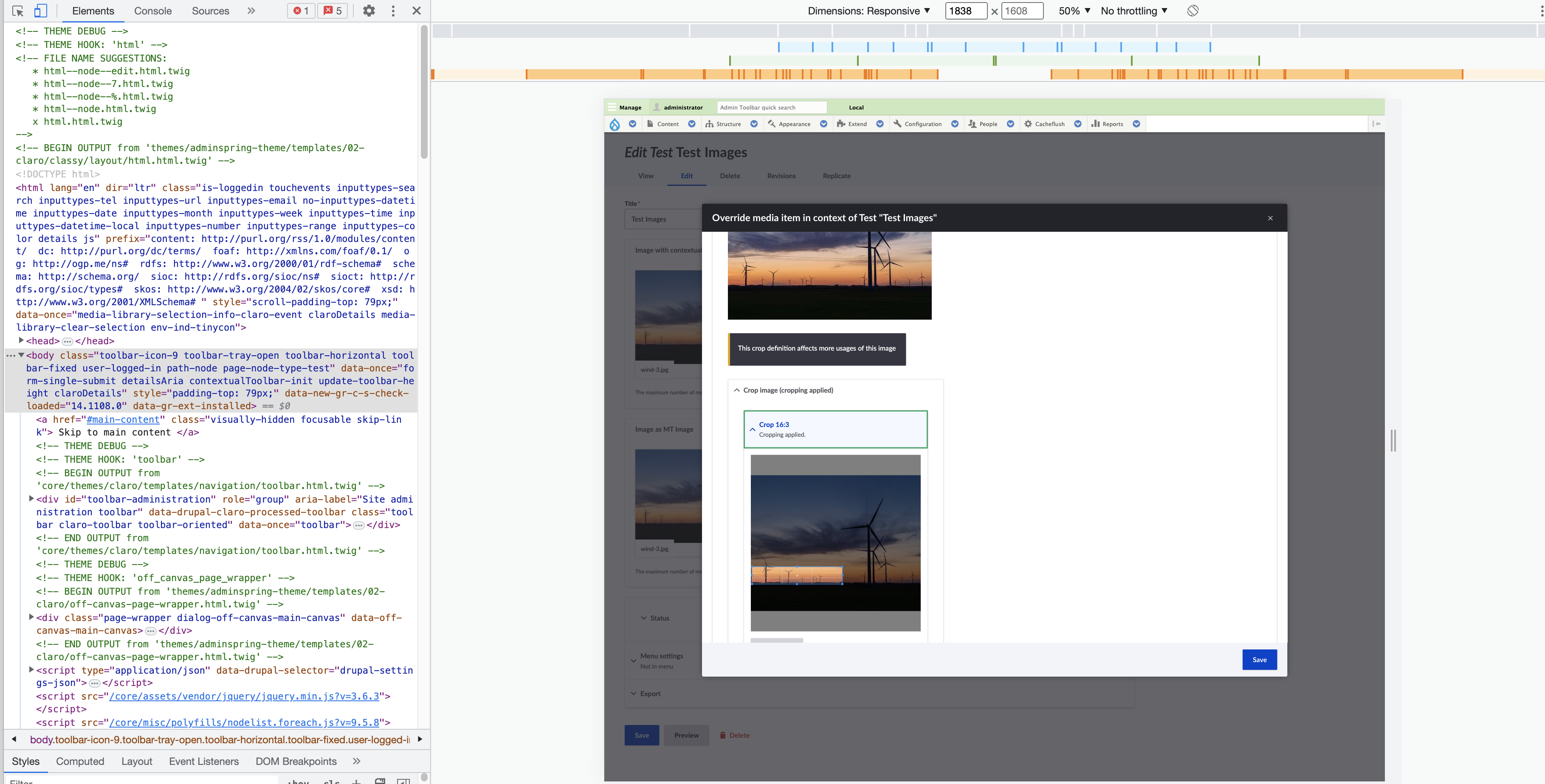Open DevTools three-dot options menu
The image size is (1545, 784).
tap(393, 11)
